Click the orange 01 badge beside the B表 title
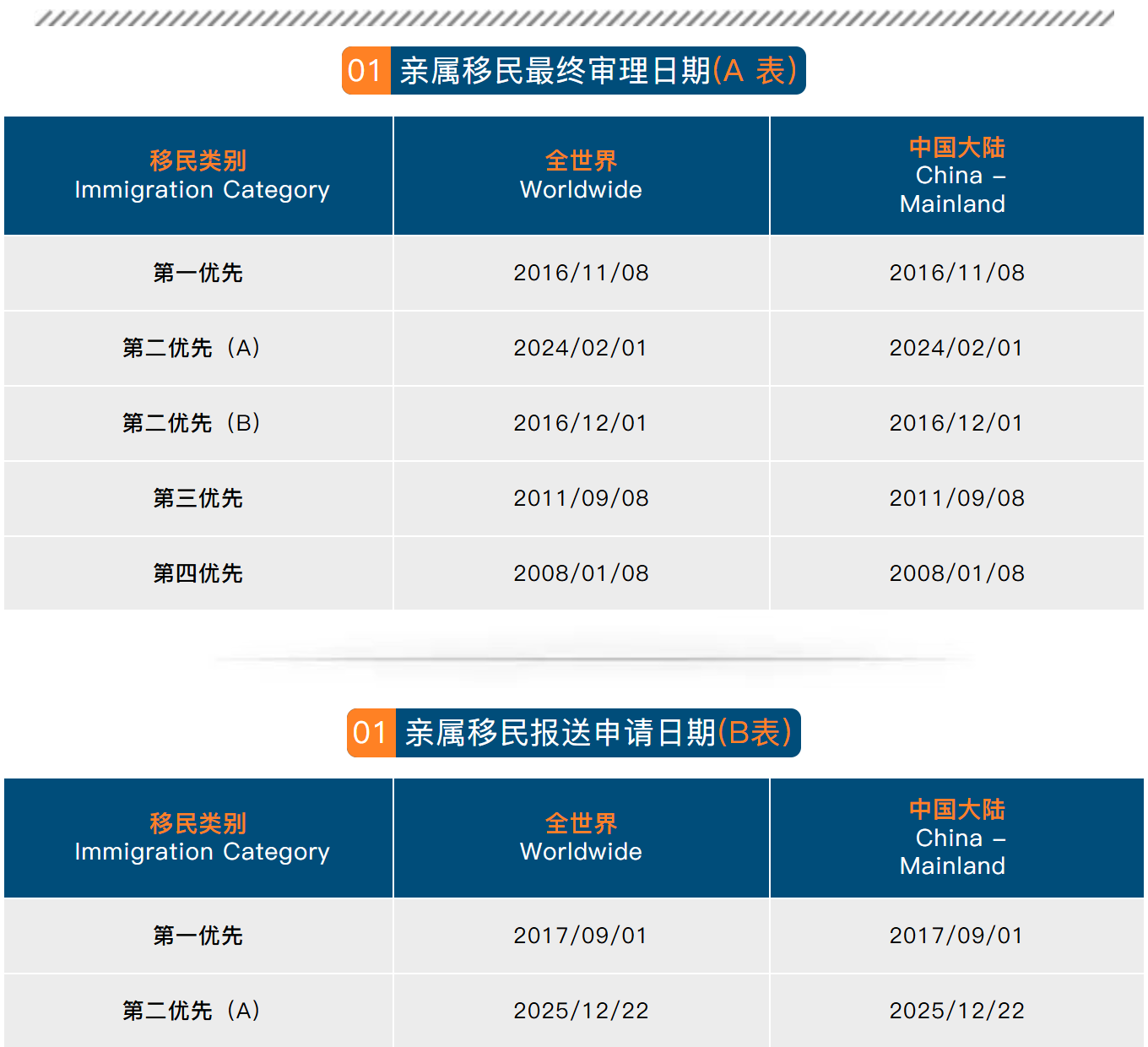 point(371,733)
